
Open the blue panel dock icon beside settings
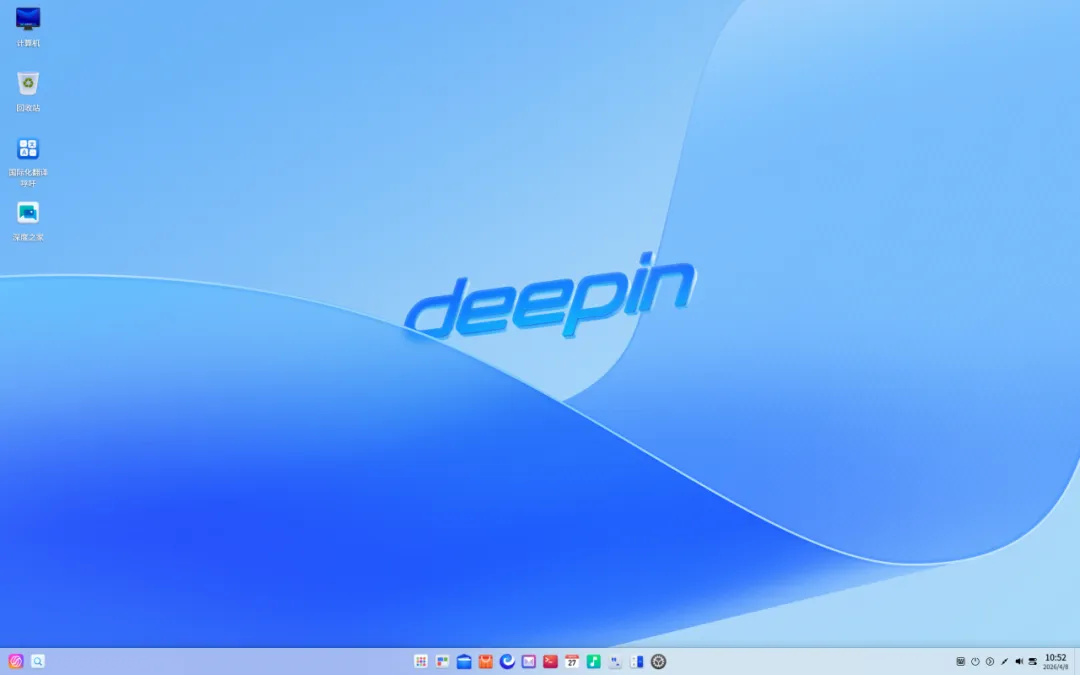pyautogui.click(x=636, y=661)
